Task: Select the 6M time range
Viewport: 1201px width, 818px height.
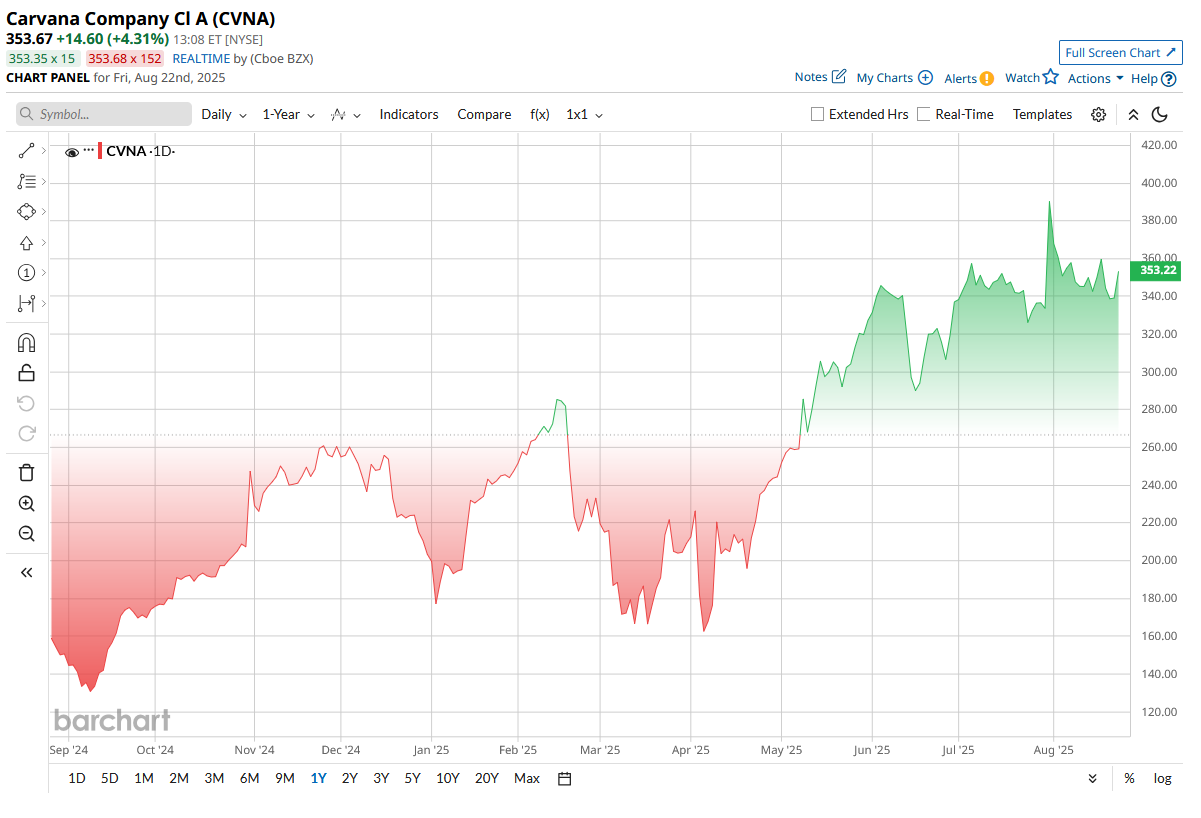Action: tap(249, 779)
